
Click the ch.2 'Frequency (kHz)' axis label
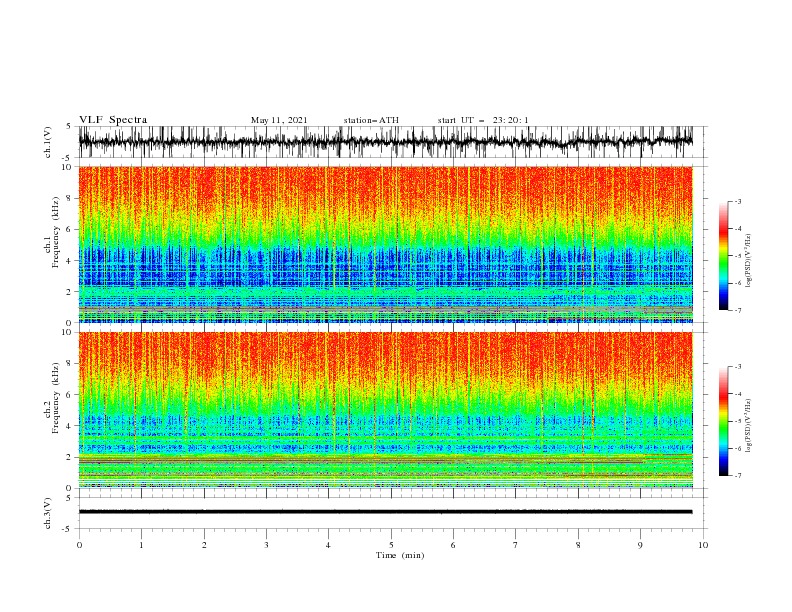point(56,397)
